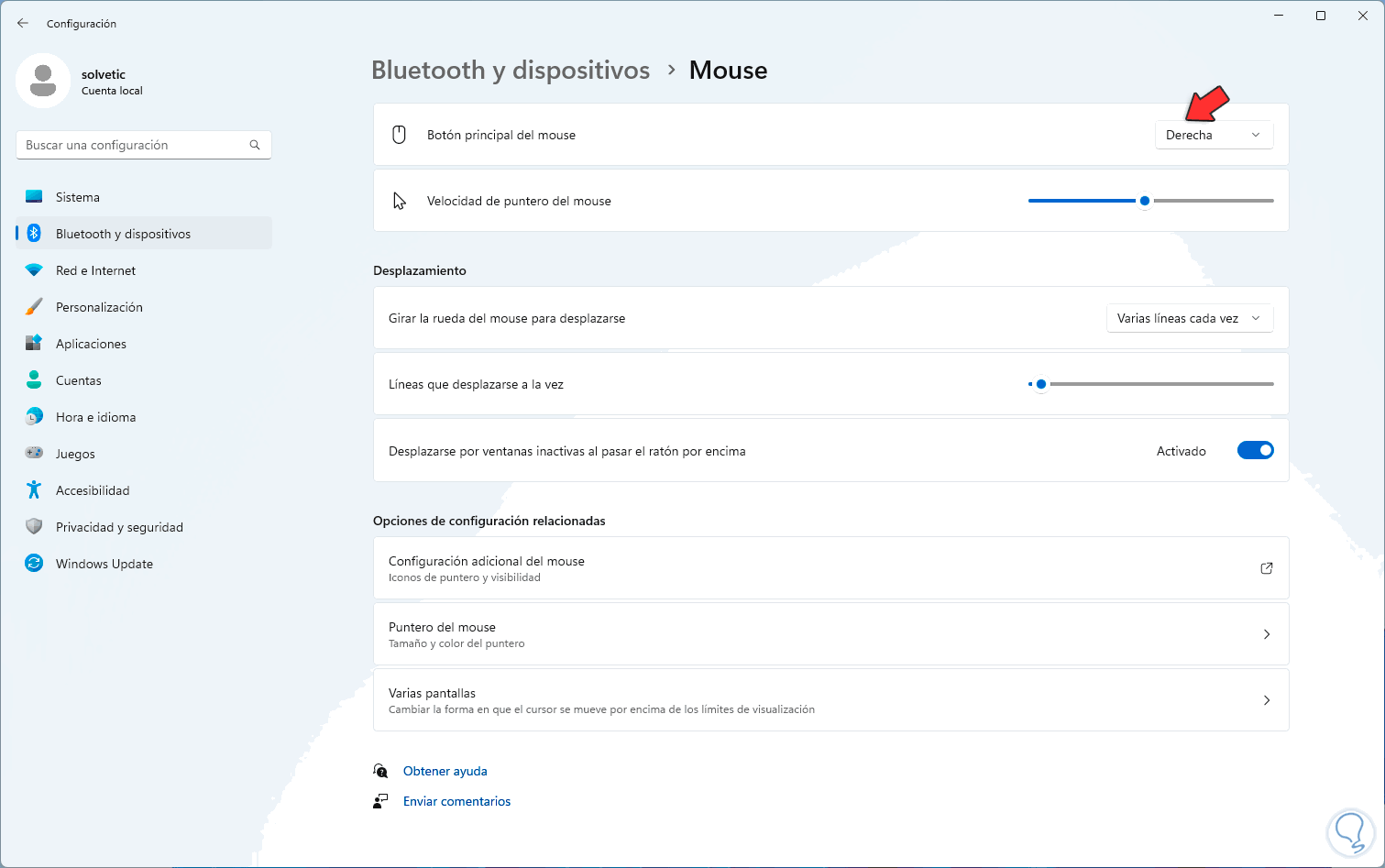Click the Personalización paintbrush icon
The height and width of the screenshot is (868, 1385).
tap(34, 307)
